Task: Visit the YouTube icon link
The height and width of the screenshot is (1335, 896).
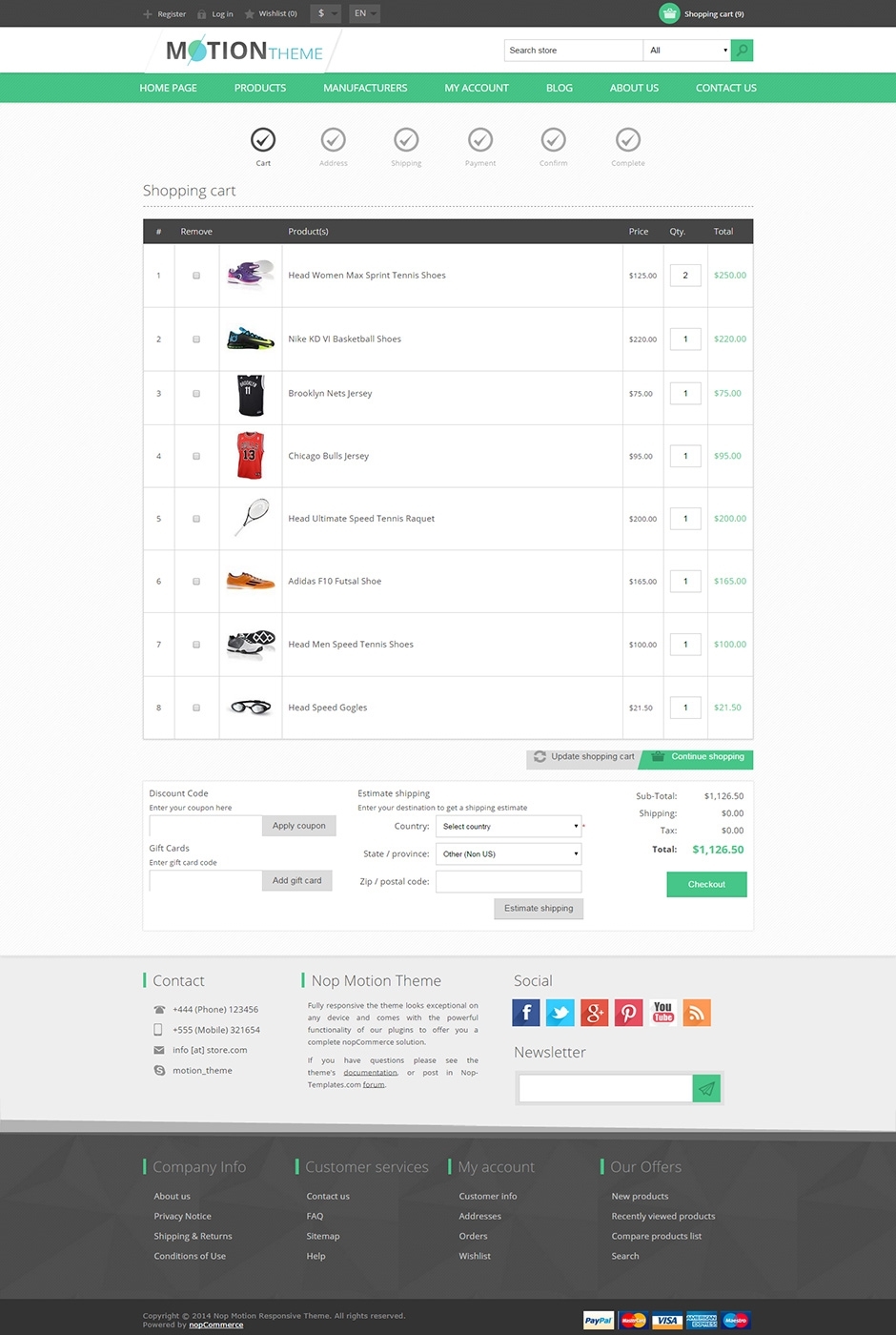Action: coord(662,1013)
